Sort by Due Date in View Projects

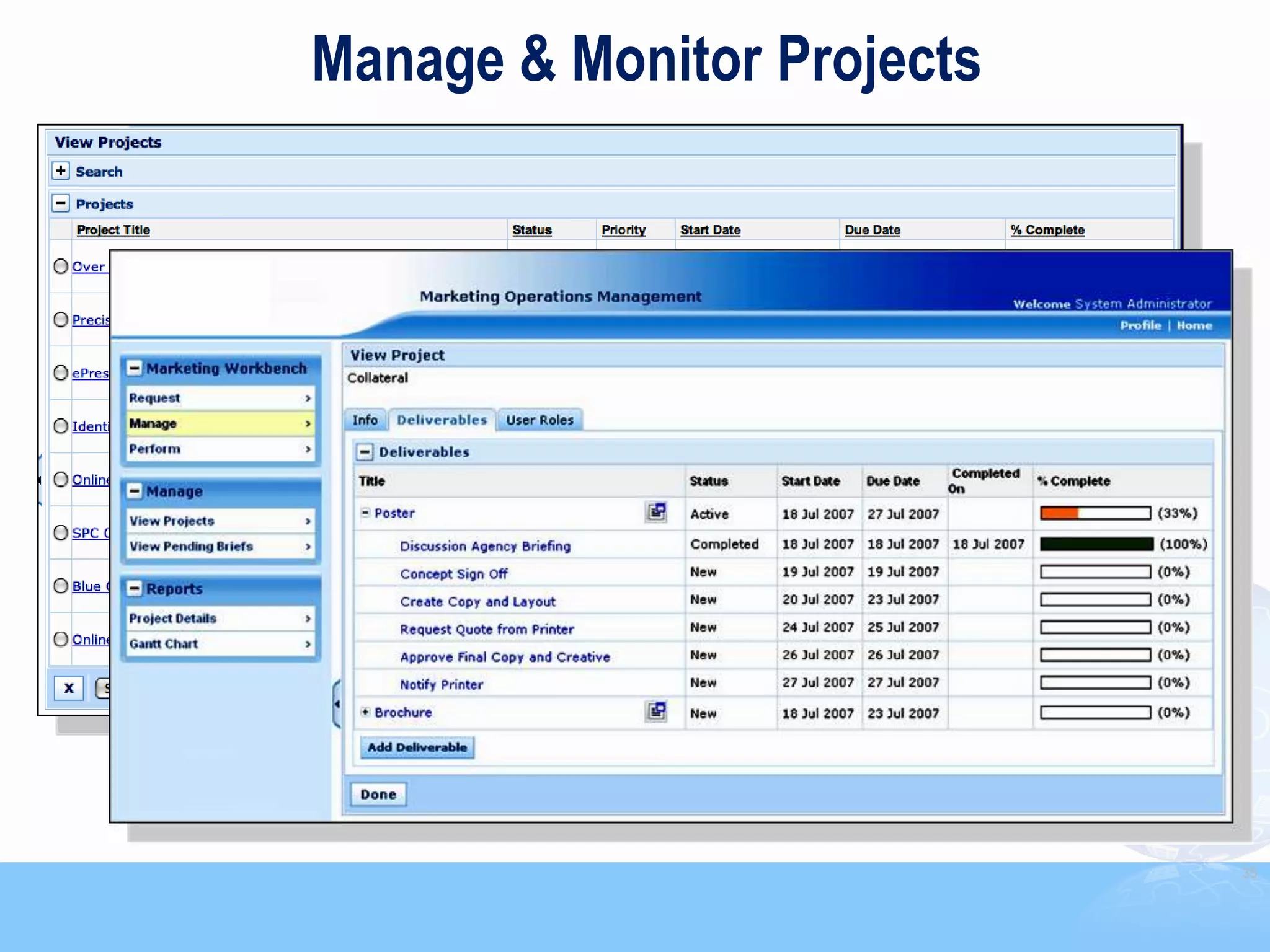tap(873, 230)
